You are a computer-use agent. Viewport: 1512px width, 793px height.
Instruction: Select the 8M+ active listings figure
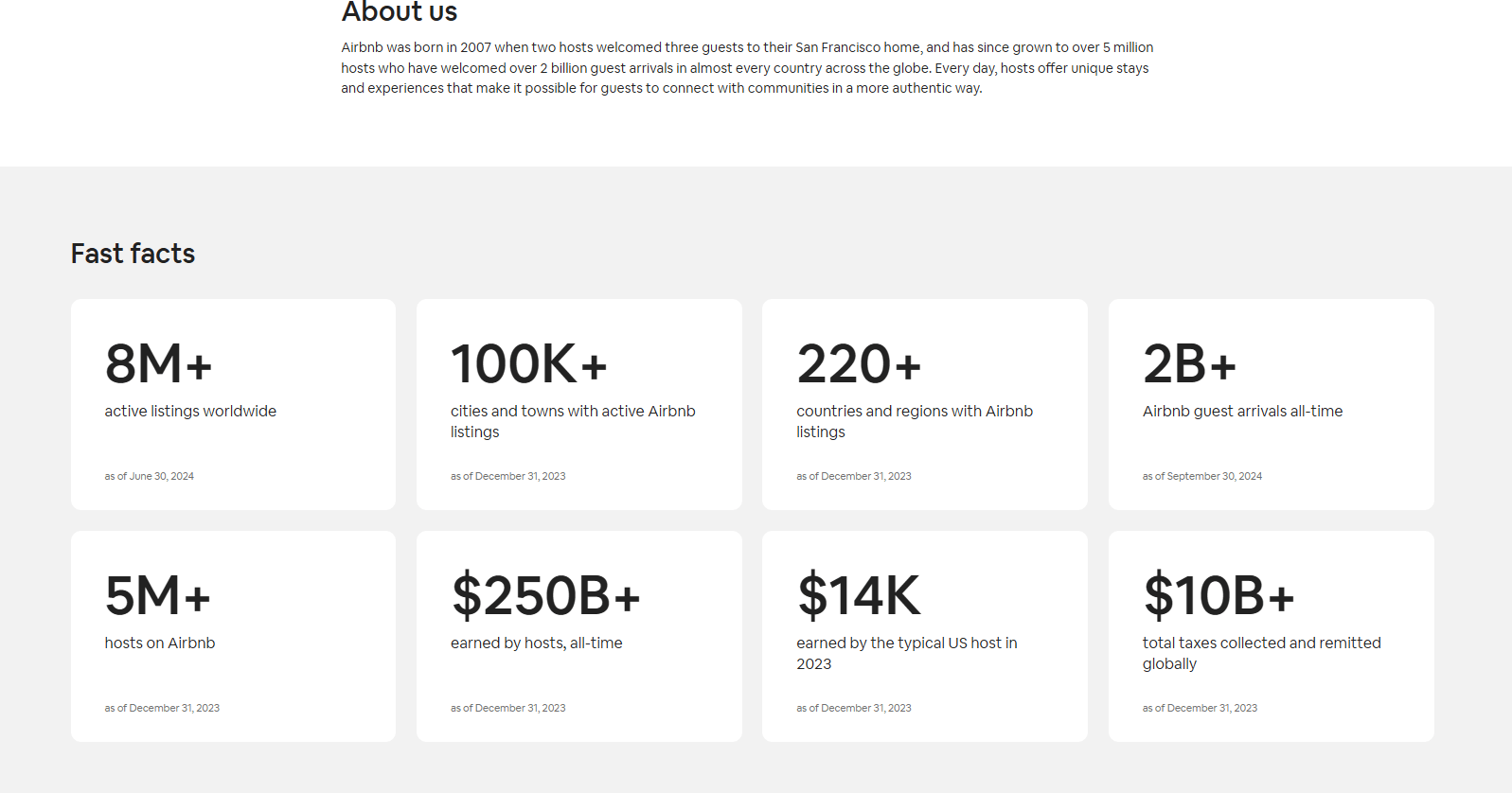[158, 364]
